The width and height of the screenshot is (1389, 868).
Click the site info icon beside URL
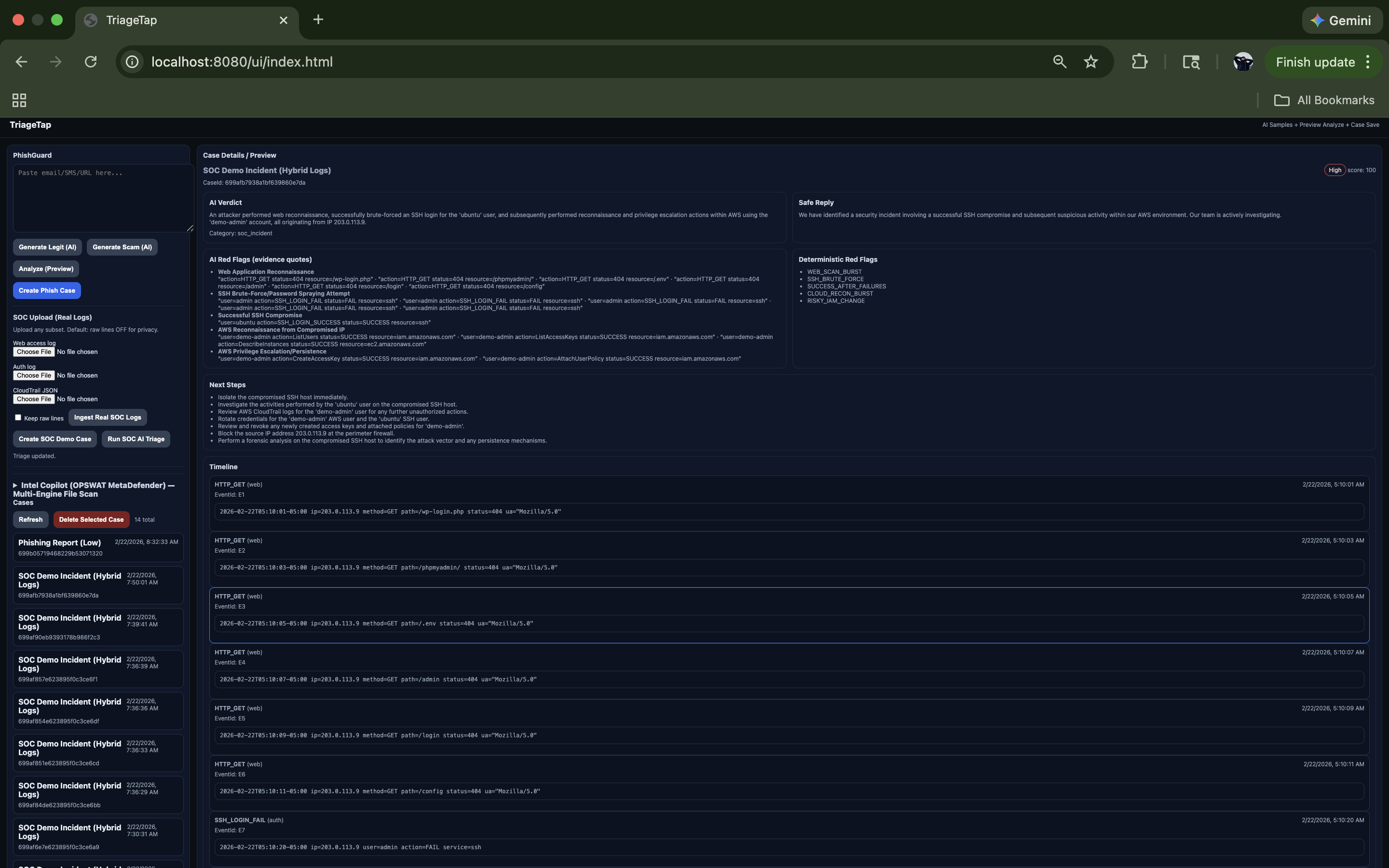133,62
